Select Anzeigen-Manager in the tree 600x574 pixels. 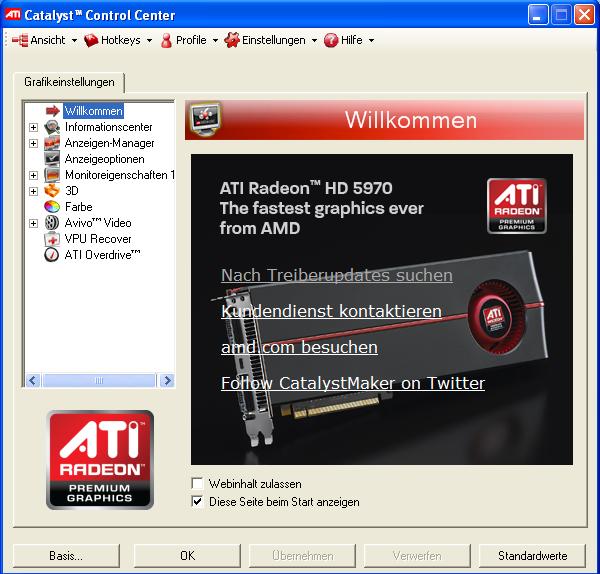click(x=109, y=143)
